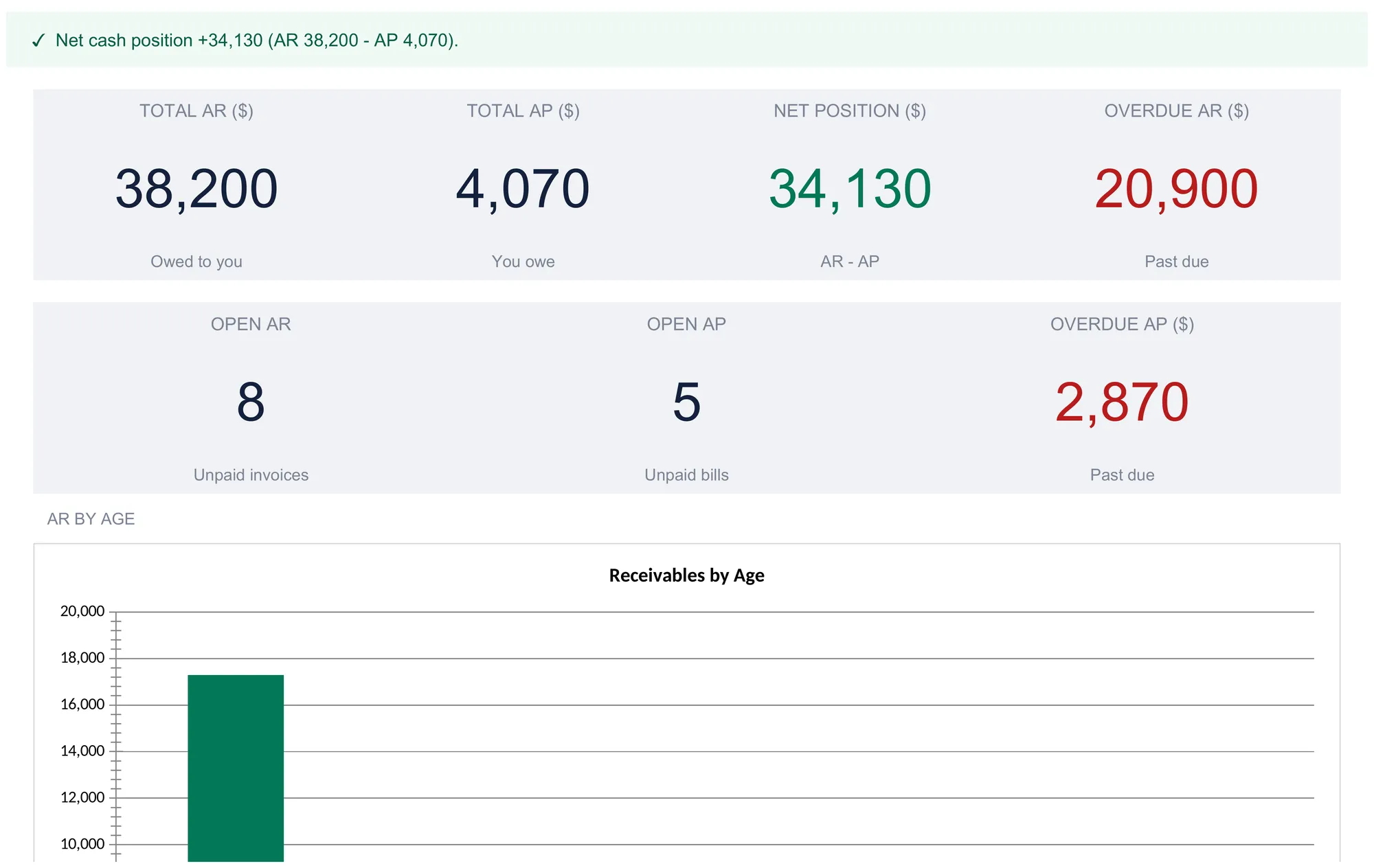Viewport: 1374px width, 868px height.
Task: Click the 14,000 y-axis label
Action: [x=82, y=751]
